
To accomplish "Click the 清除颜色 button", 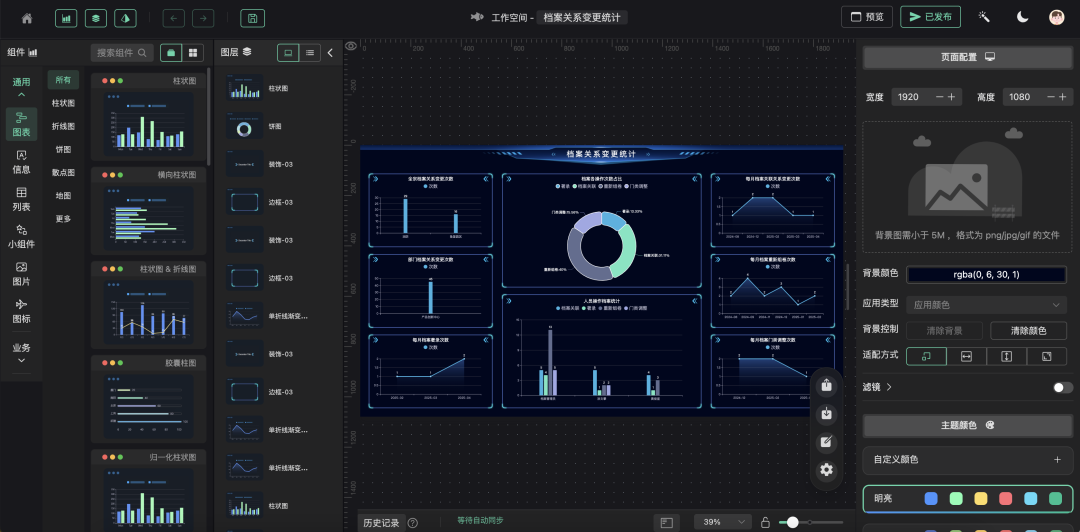I will 1028,330.
